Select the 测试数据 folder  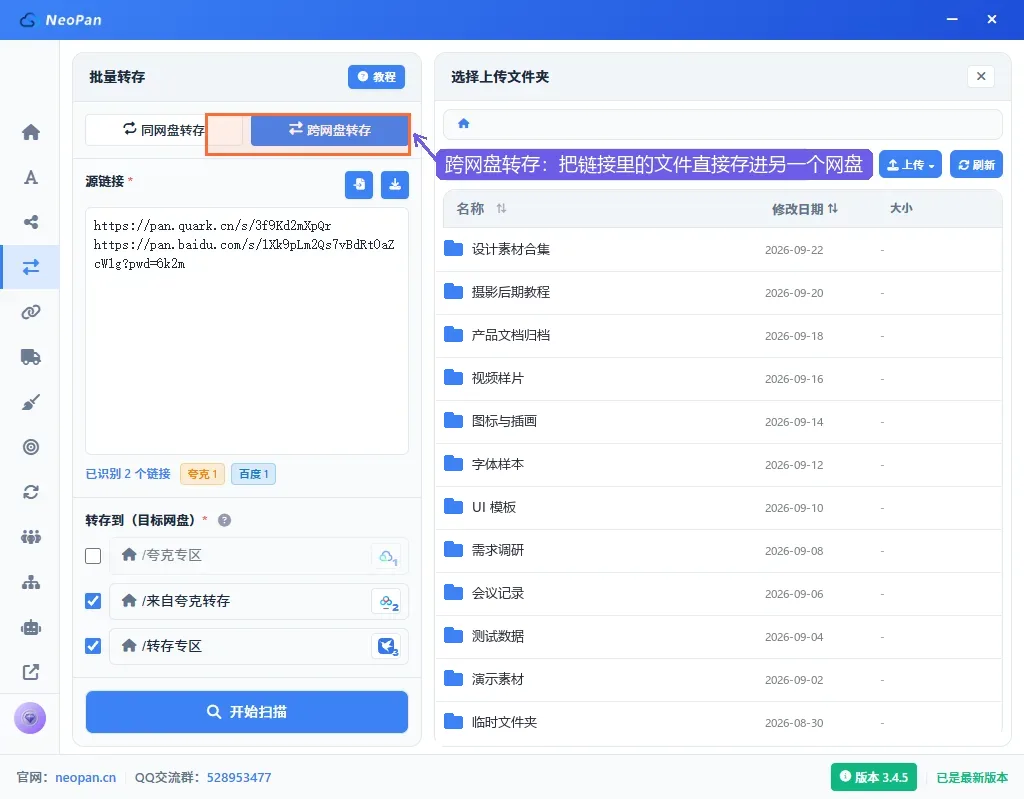(718, 637)
